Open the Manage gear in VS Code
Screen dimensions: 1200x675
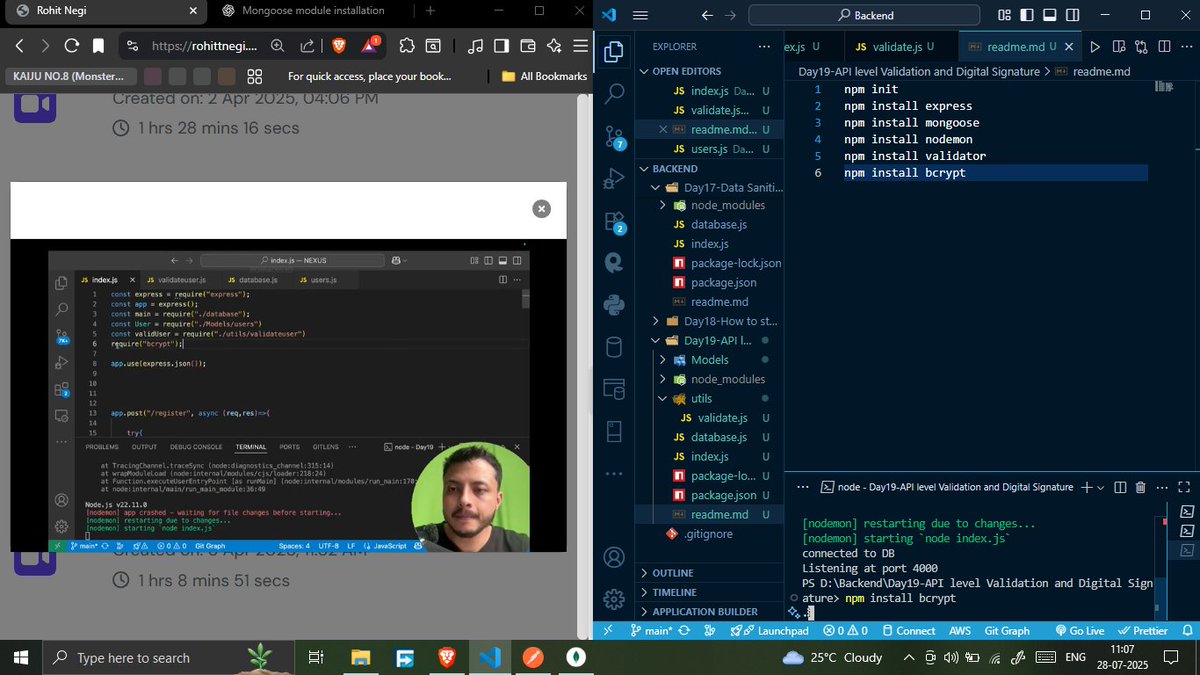pyautogui.click(x=614, y=600)
